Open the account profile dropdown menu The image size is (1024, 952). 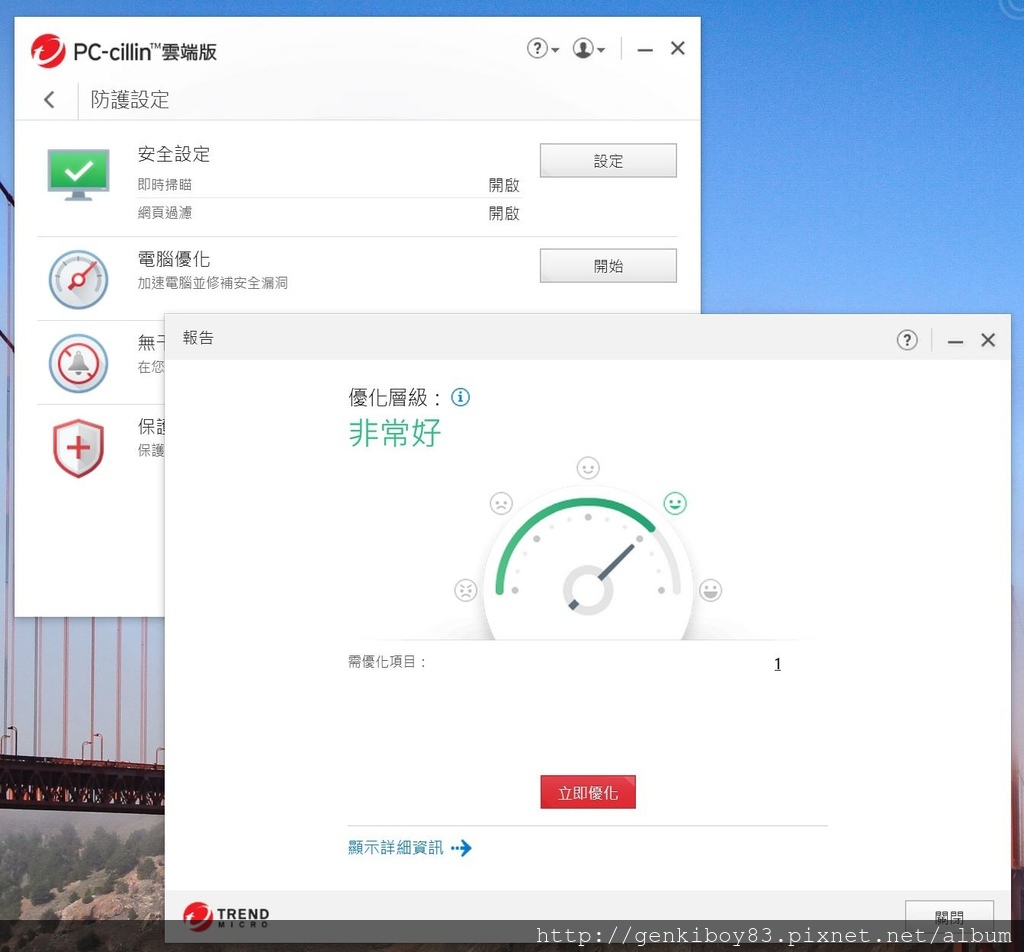click(588, 48)
